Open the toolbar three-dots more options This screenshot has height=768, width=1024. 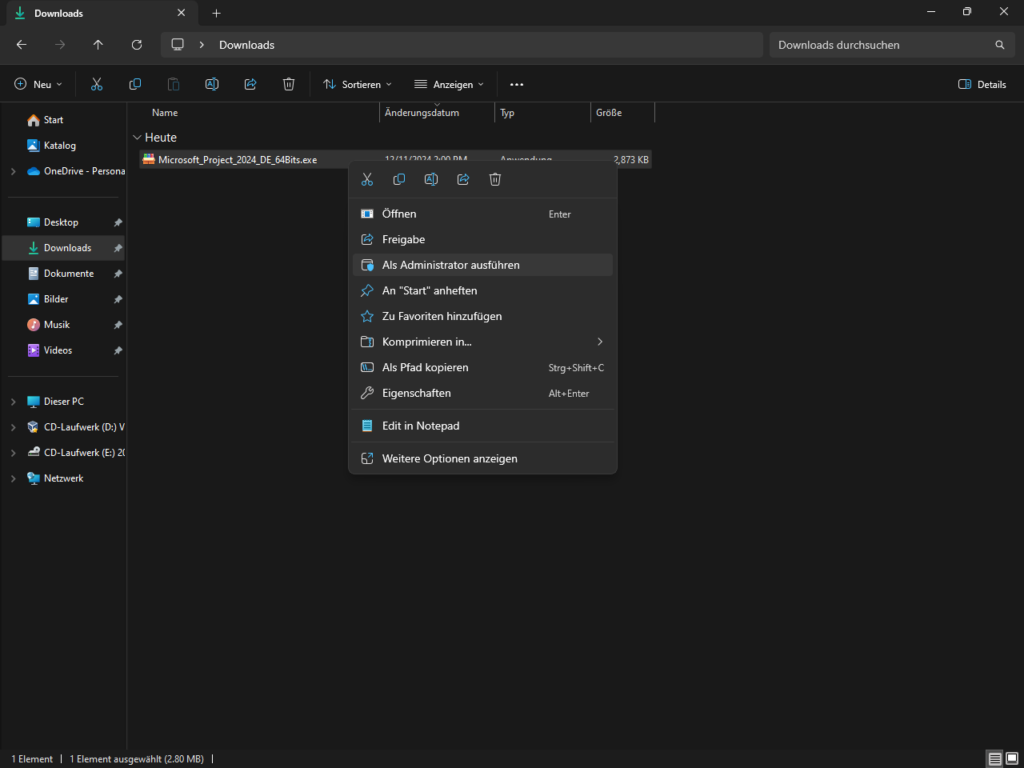(517, 85)
